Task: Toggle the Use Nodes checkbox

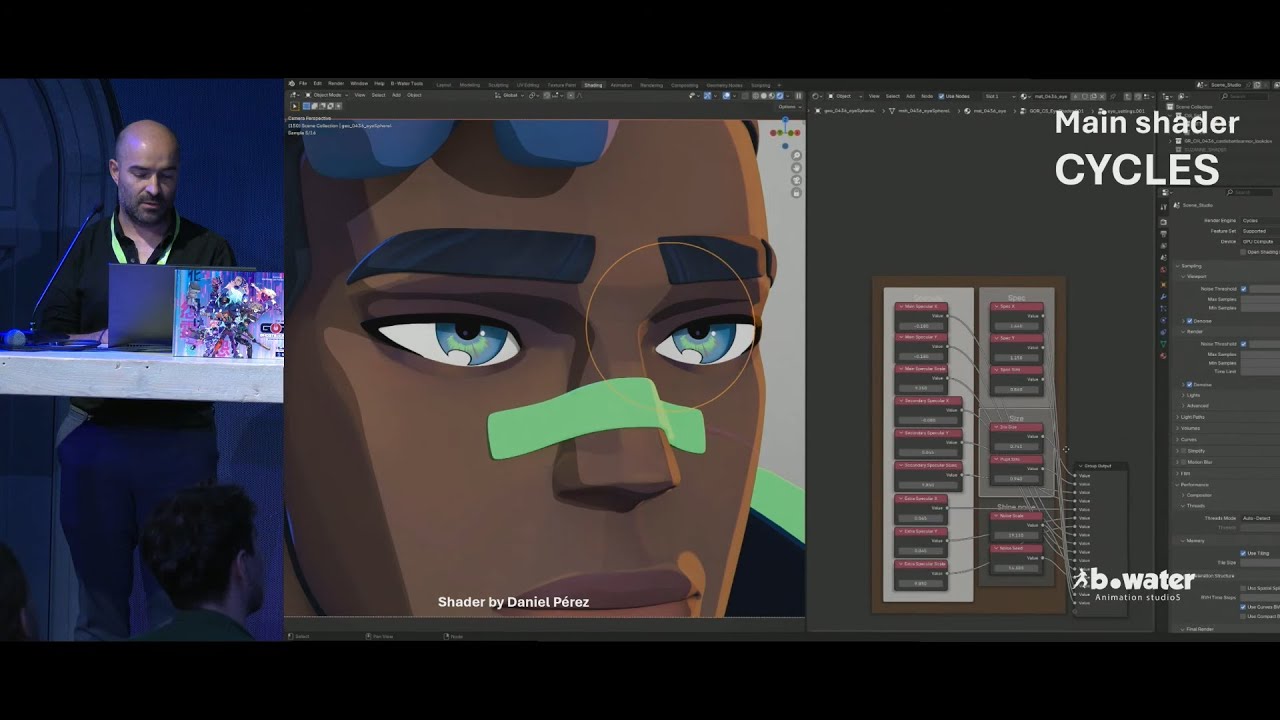Action: 941,96
